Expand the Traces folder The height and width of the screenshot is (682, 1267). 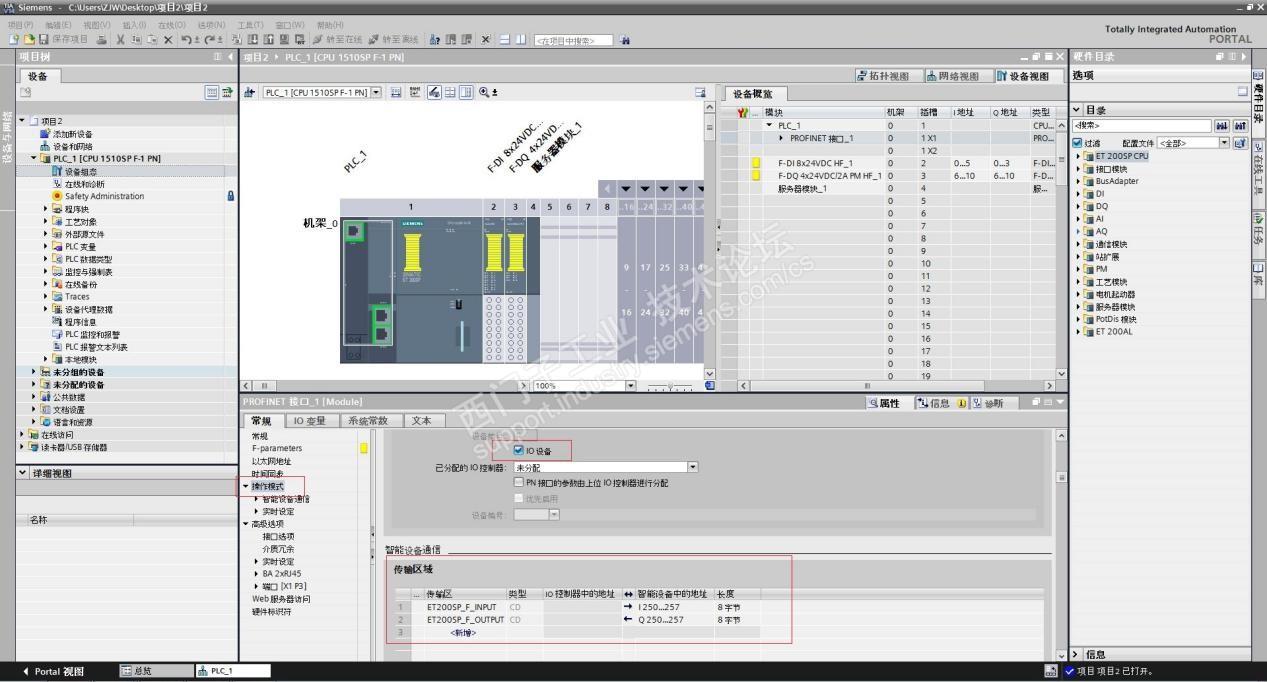click(46, 296)
